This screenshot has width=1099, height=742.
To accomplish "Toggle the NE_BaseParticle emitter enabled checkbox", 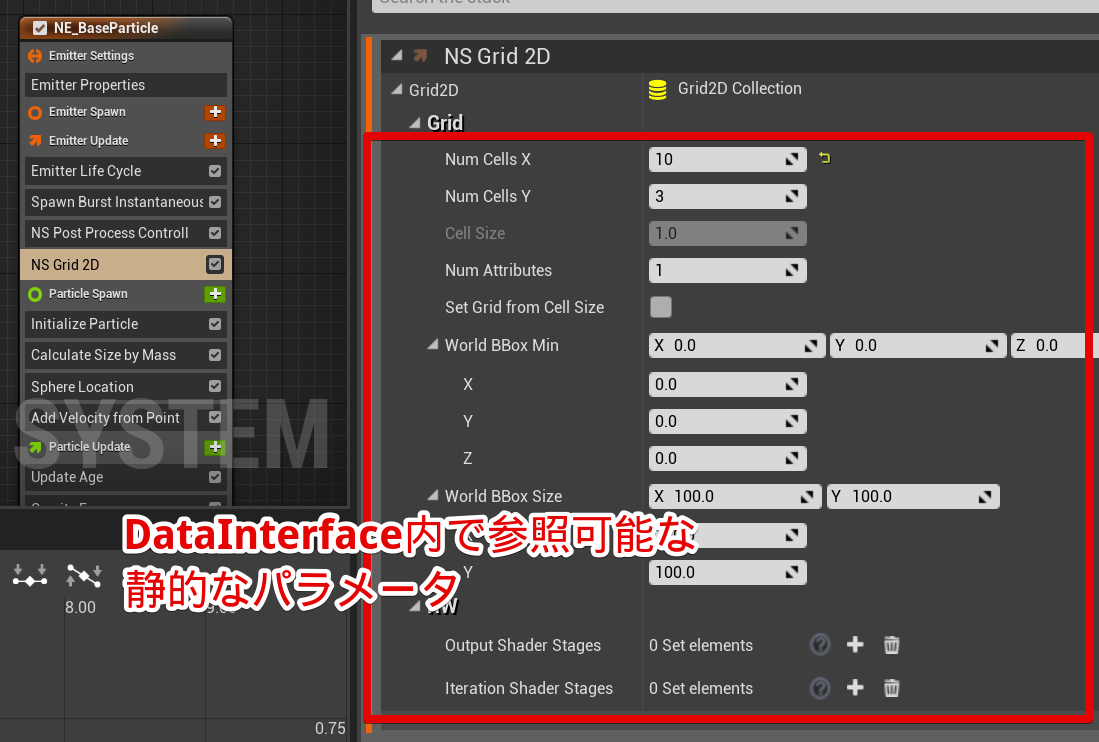I will [x=40, y=28].
